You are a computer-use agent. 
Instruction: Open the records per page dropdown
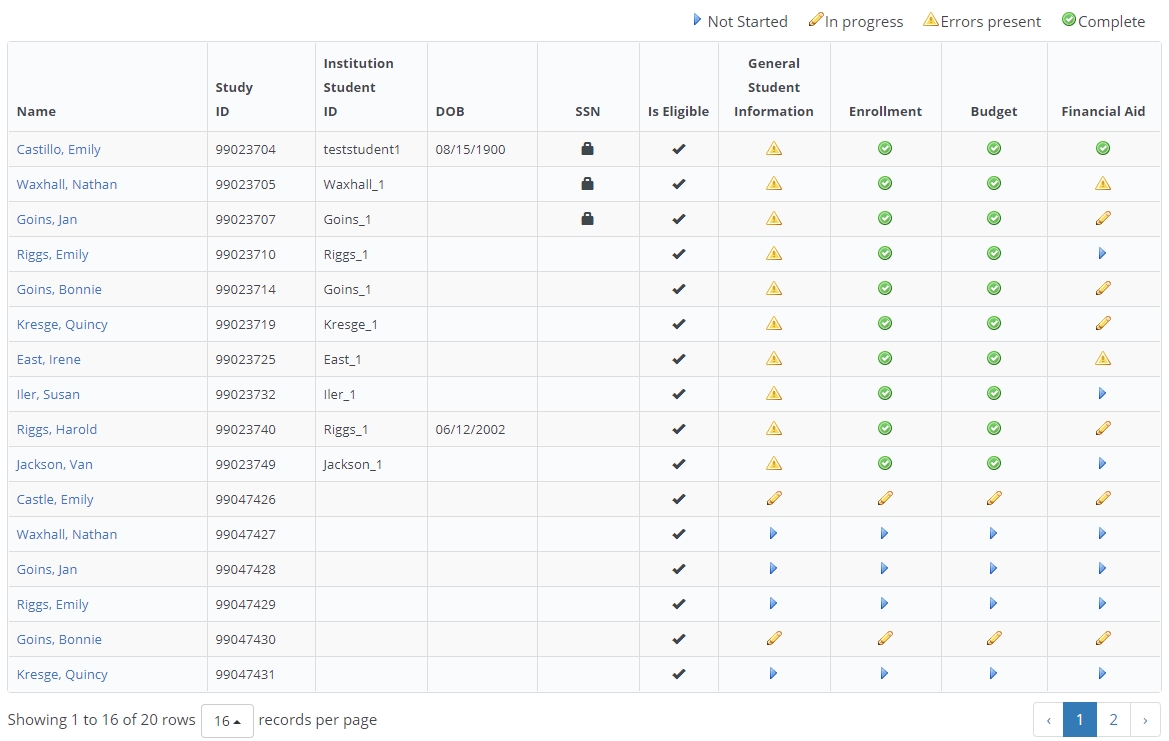pos(227,721)
